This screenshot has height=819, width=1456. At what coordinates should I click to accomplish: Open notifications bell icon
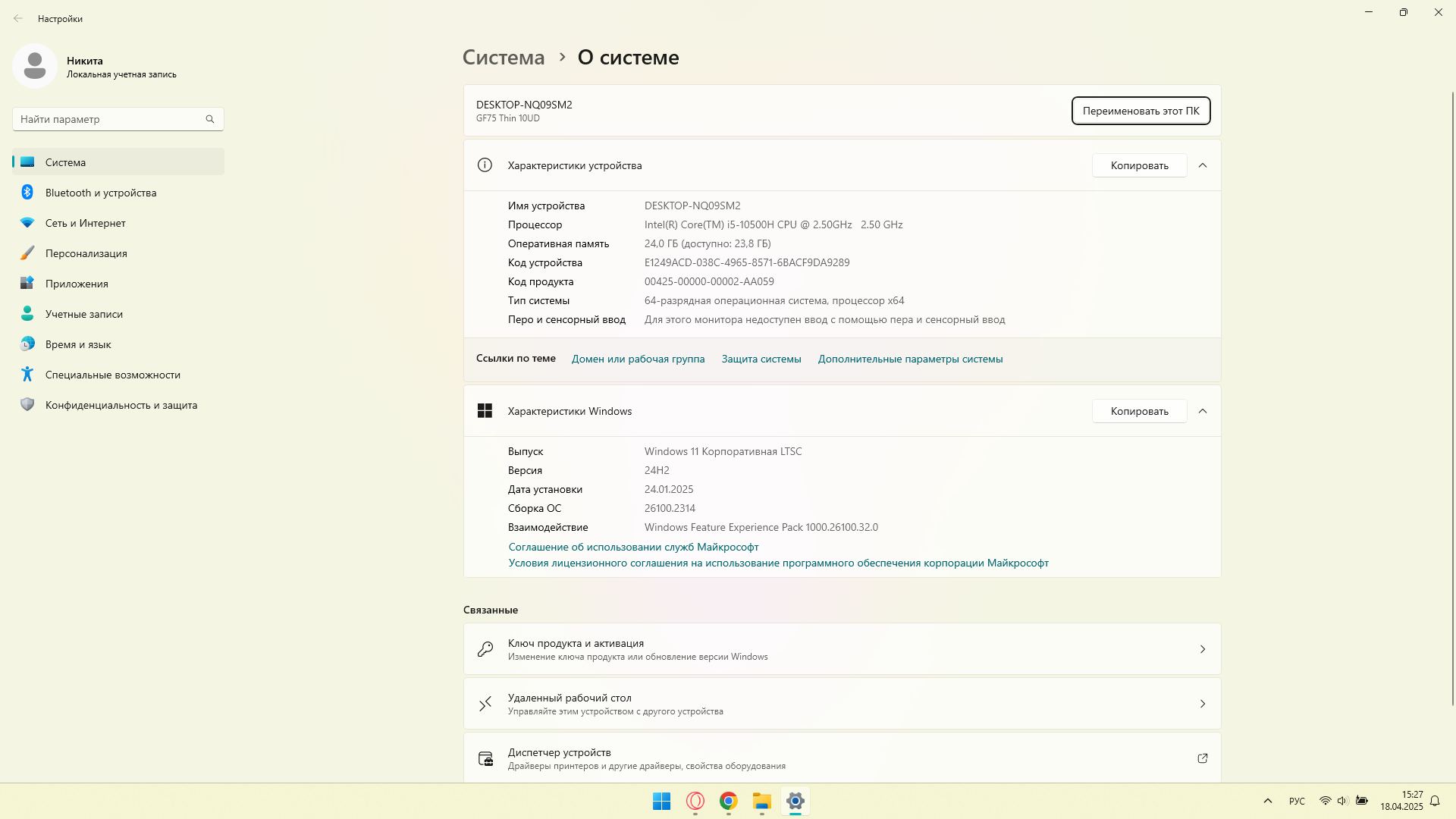1435,801
